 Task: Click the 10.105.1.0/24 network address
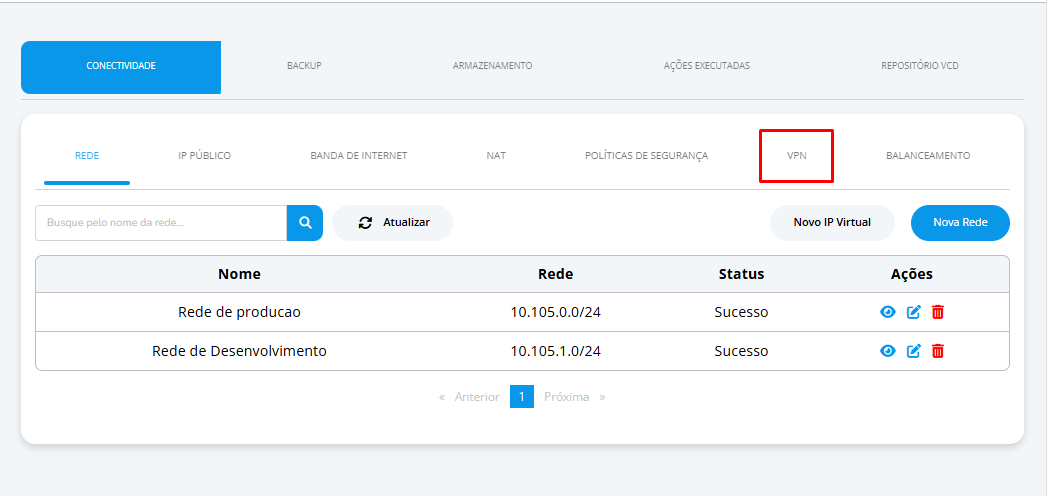click(555, 351)
